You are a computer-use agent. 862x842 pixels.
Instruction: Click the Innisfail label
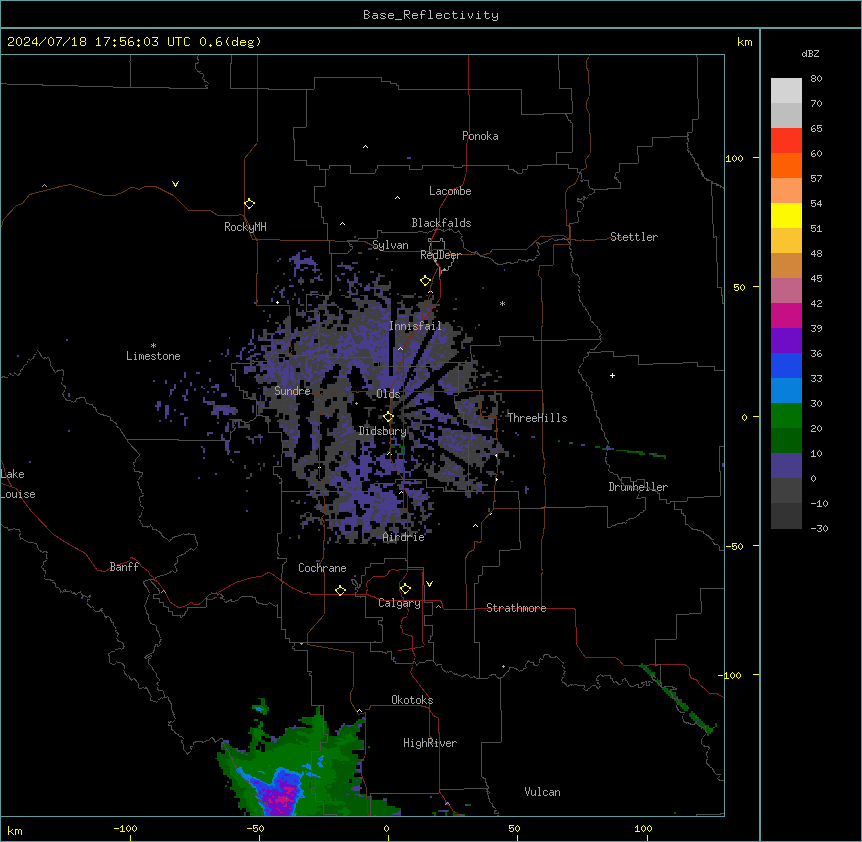point(415,326)
